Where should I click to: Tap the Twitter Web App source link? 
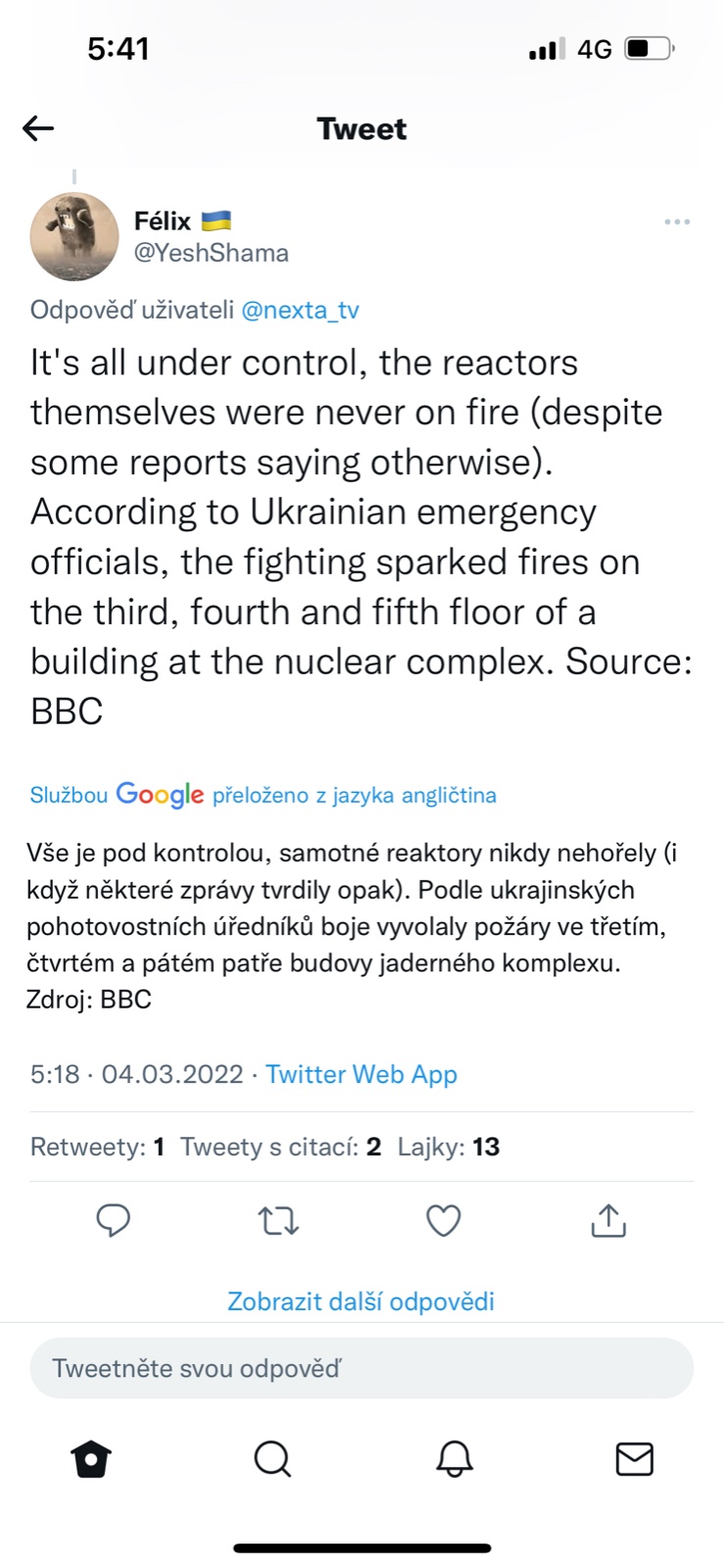click(362, 1074)
